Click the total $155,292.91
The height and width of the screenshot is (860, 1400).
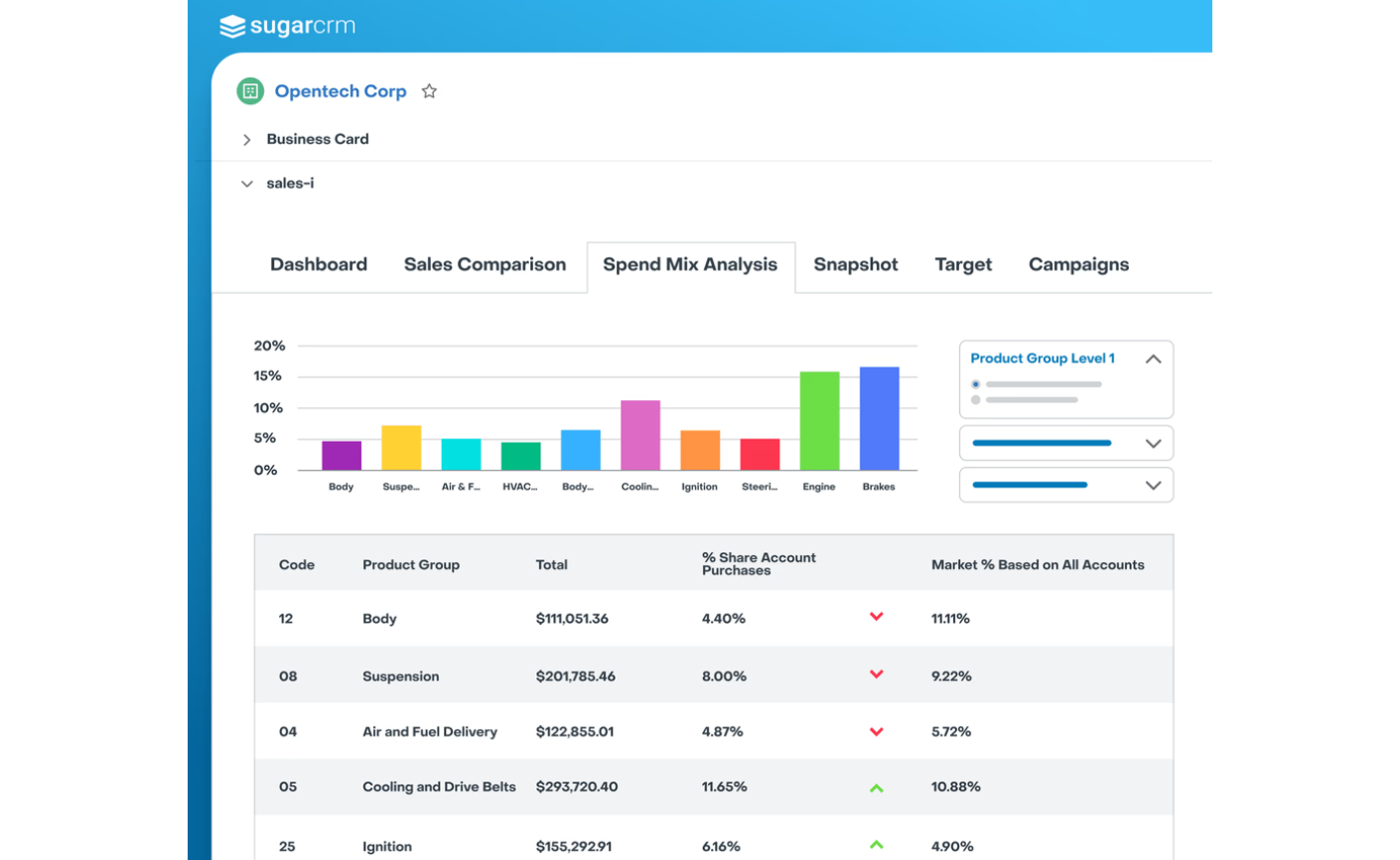574,847
